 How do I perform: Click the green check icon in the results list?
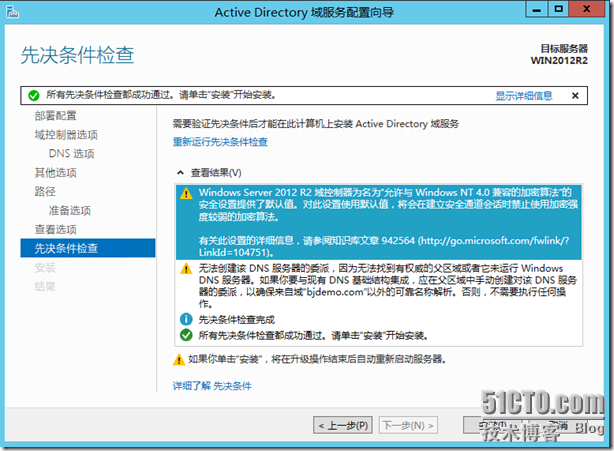tap(186, 336)
